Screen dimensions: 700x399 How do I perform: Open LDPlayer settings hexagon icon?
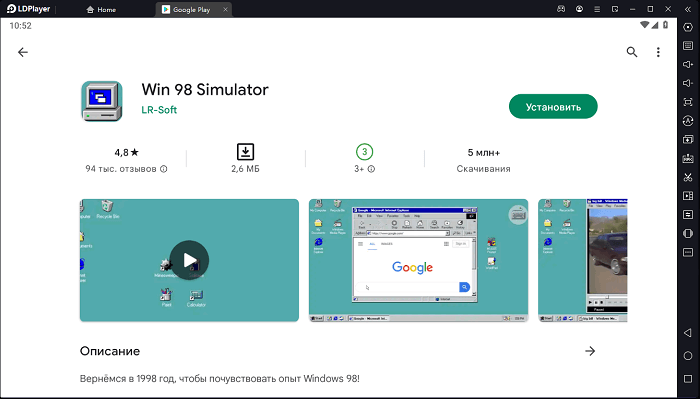click(688, 27)
